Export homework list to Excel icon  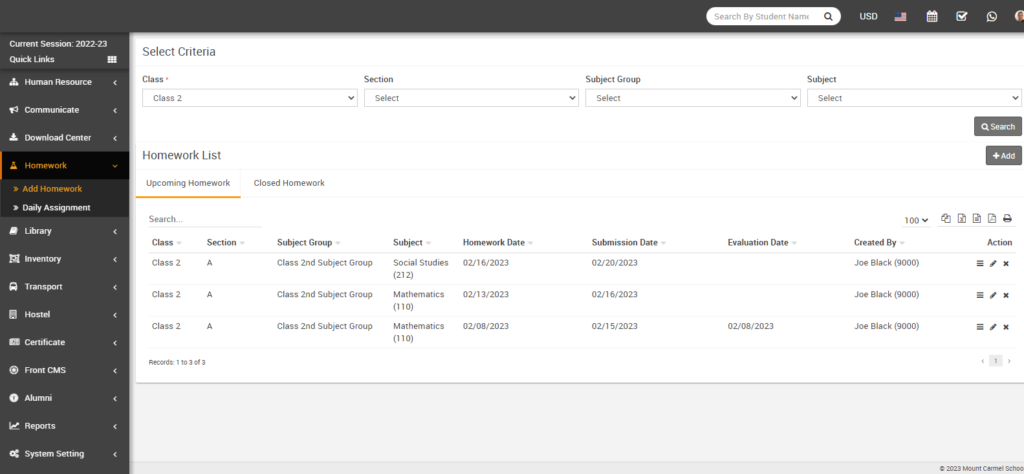[962, 219]
